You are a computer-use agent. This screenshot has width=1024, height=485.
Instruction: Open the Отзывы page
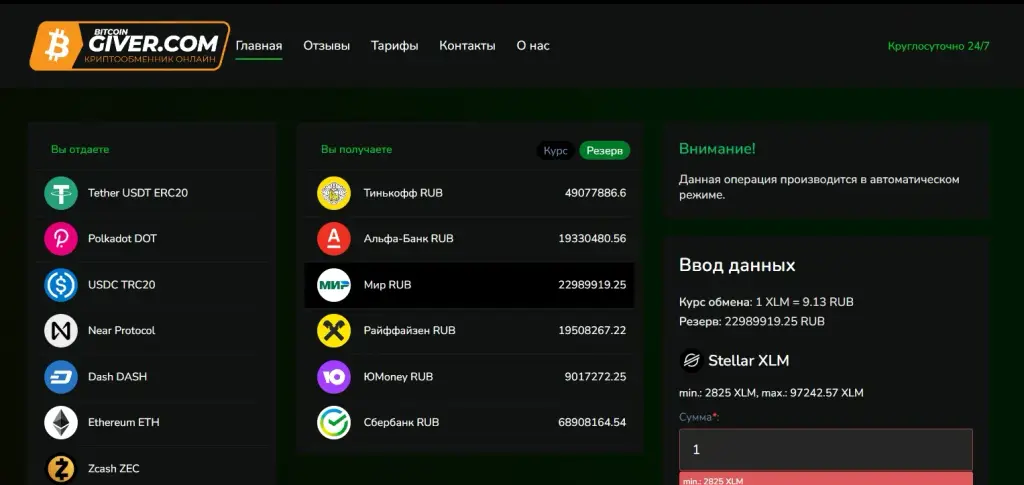(327, 46)
